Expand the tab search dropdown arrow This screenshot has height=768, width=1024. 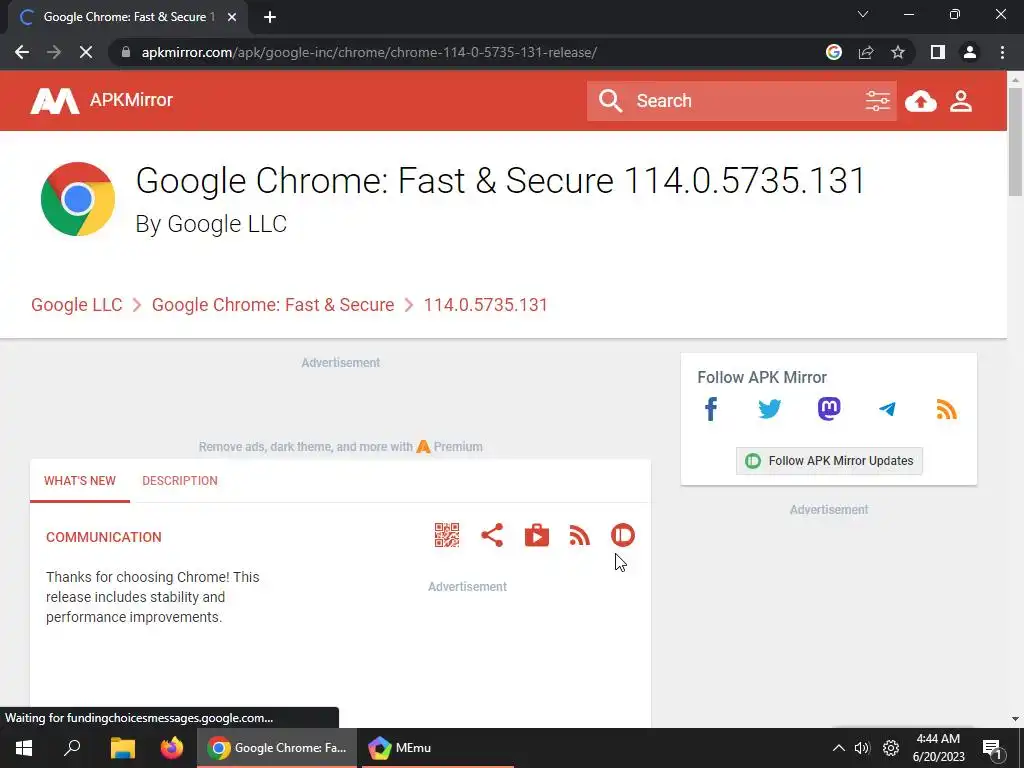point(863,14)
